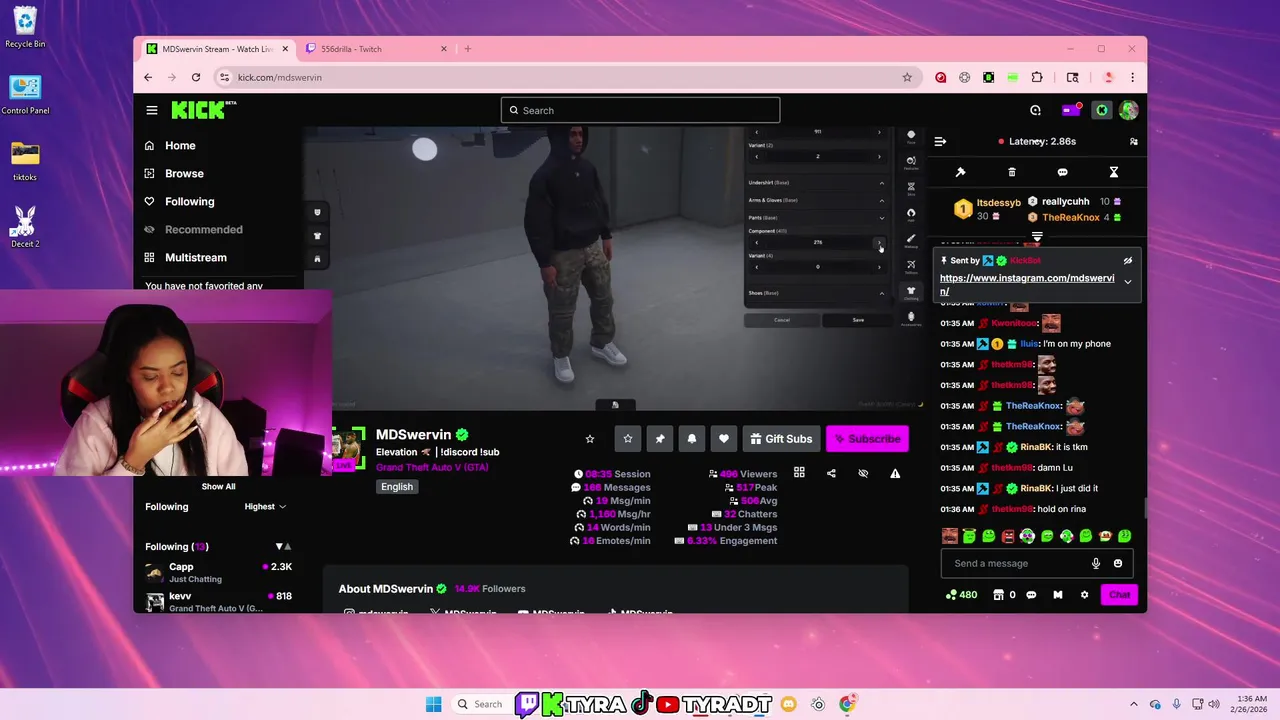The image size is (1280, 720).
Task: Increase Pants component value arrow
Action: [x=879, y=242]
